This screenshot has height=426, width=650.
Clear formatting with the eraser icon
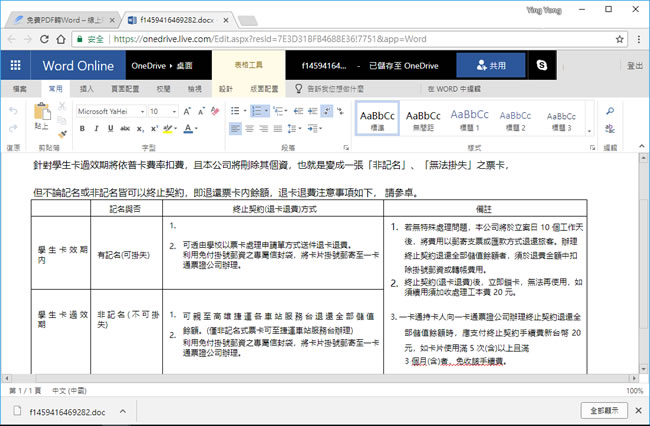click(215, 111)
